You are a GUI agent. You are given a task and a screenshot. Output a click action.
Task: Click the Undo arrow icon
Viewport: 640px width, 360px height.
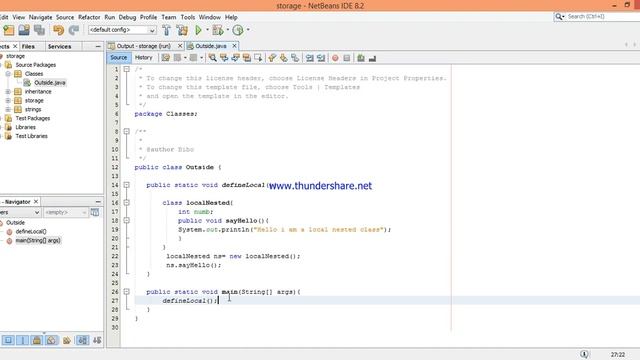58,30
